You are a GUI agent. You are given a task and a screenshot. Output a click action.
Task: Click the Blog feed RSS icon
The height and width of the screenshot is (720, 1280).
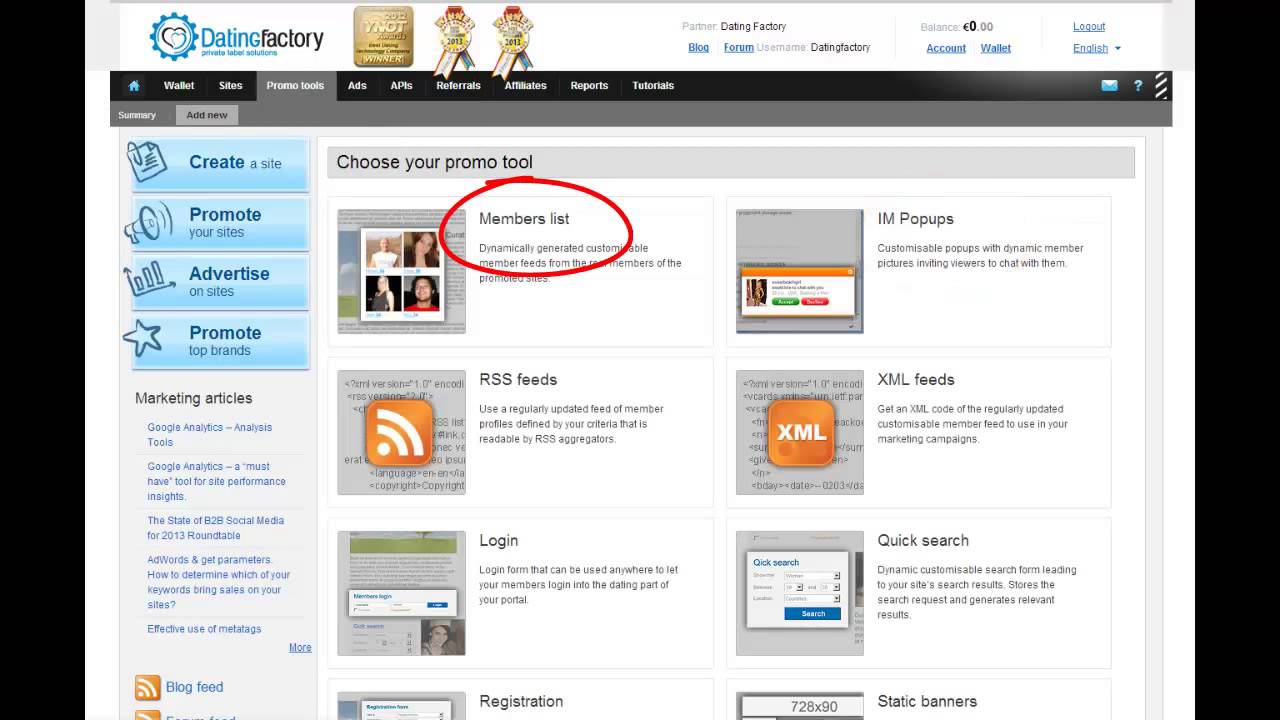[147, 687]
